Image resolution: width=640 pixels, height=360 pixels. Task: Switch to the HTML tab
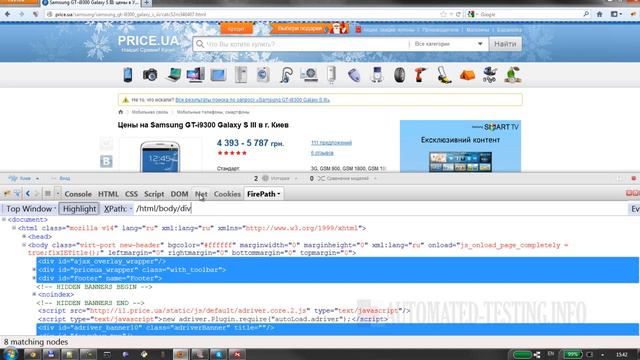(x=108, y=194)
